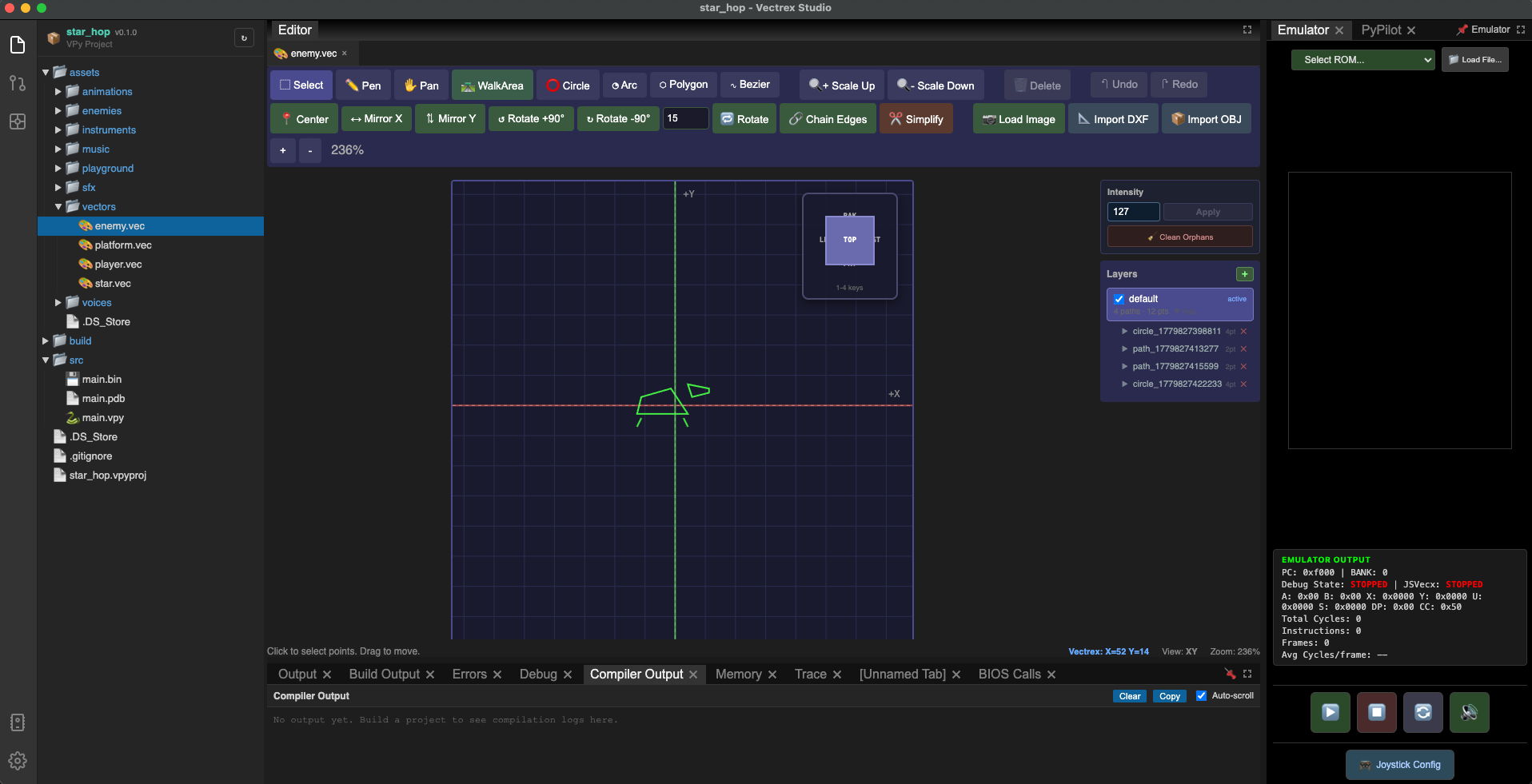Pick the Circle shape tool

[x=569, y=86]
